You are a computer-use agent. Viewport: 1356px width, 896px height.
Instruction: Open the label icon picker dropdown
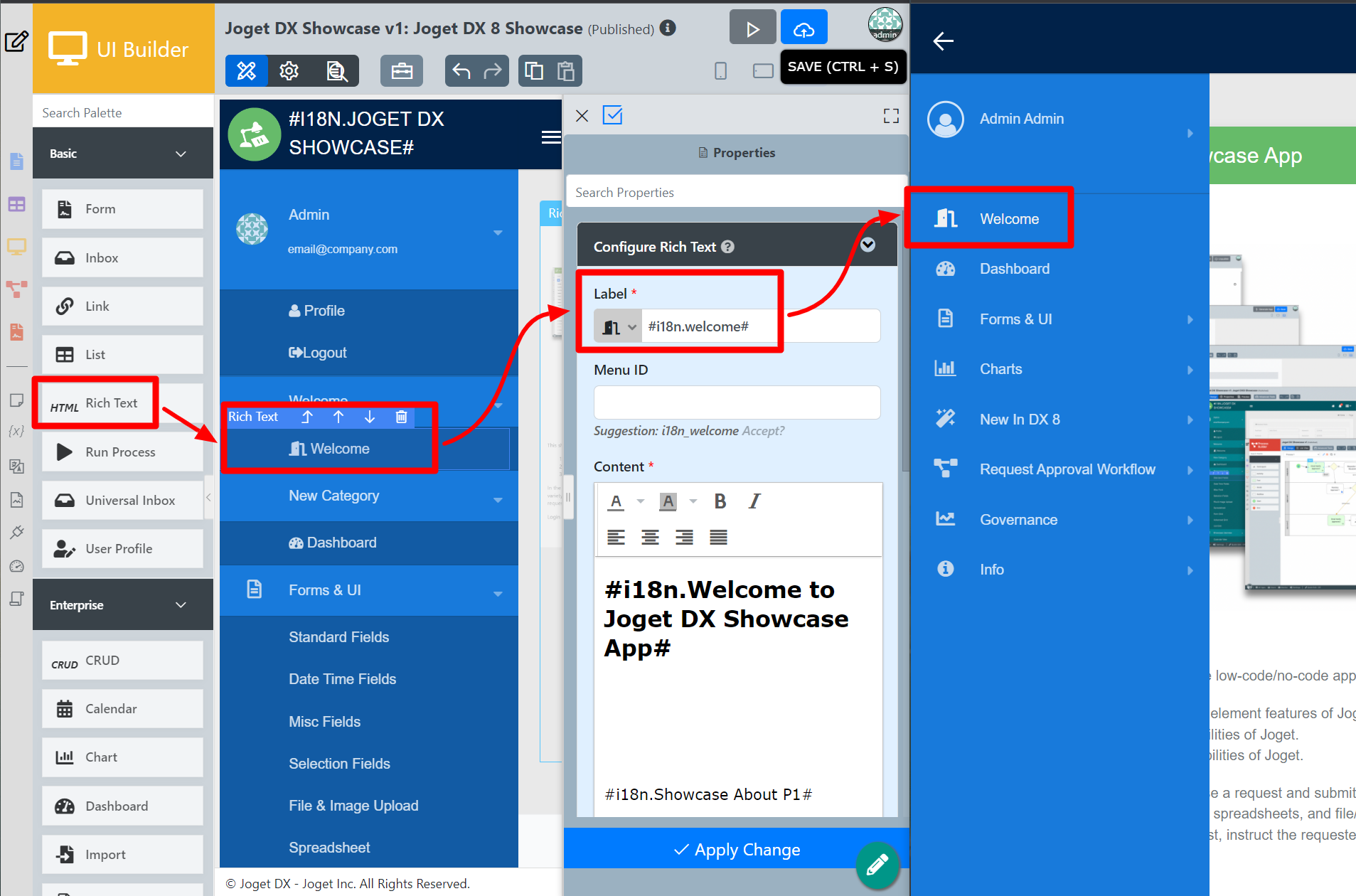tap(618, 327)
